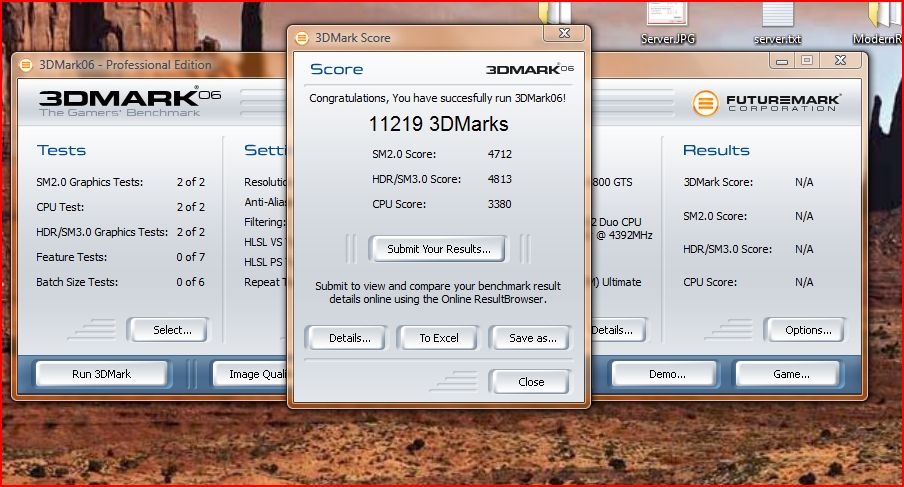Click the Congratulations message text
This screenshot has width=904, height=487.
[x=438, y=99]
